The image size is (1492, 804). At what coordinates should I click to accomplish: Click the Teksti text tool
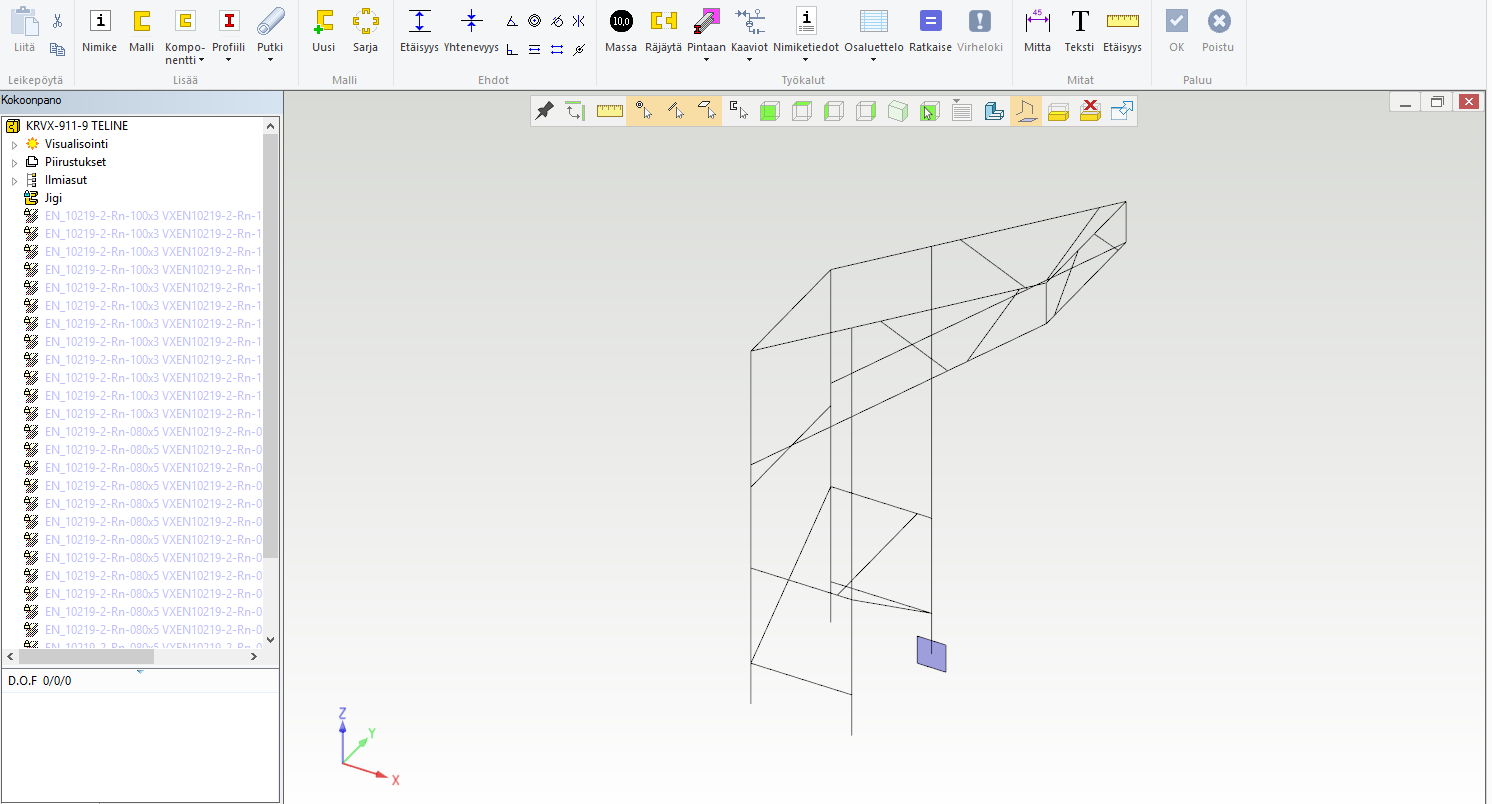(x=1079, y=30)
